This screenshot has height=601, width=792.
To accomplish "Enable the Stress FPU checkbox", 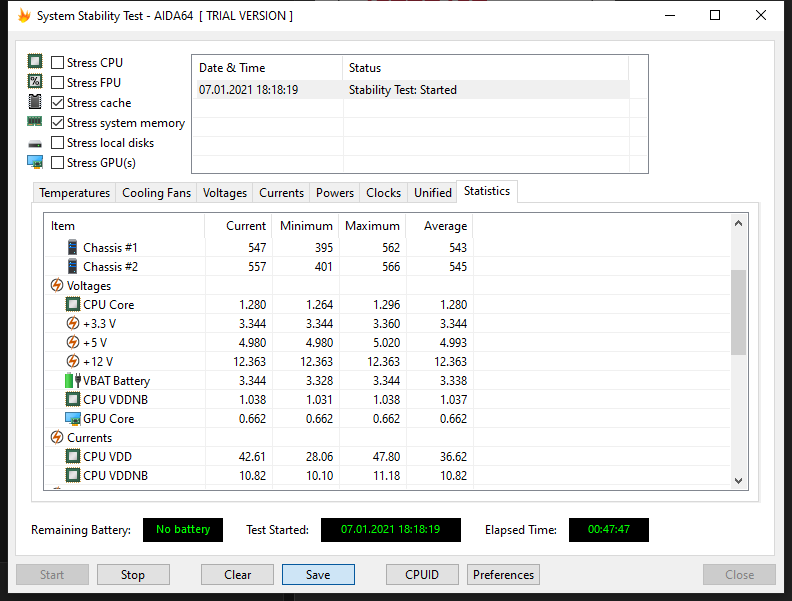I will coord(58,82).
